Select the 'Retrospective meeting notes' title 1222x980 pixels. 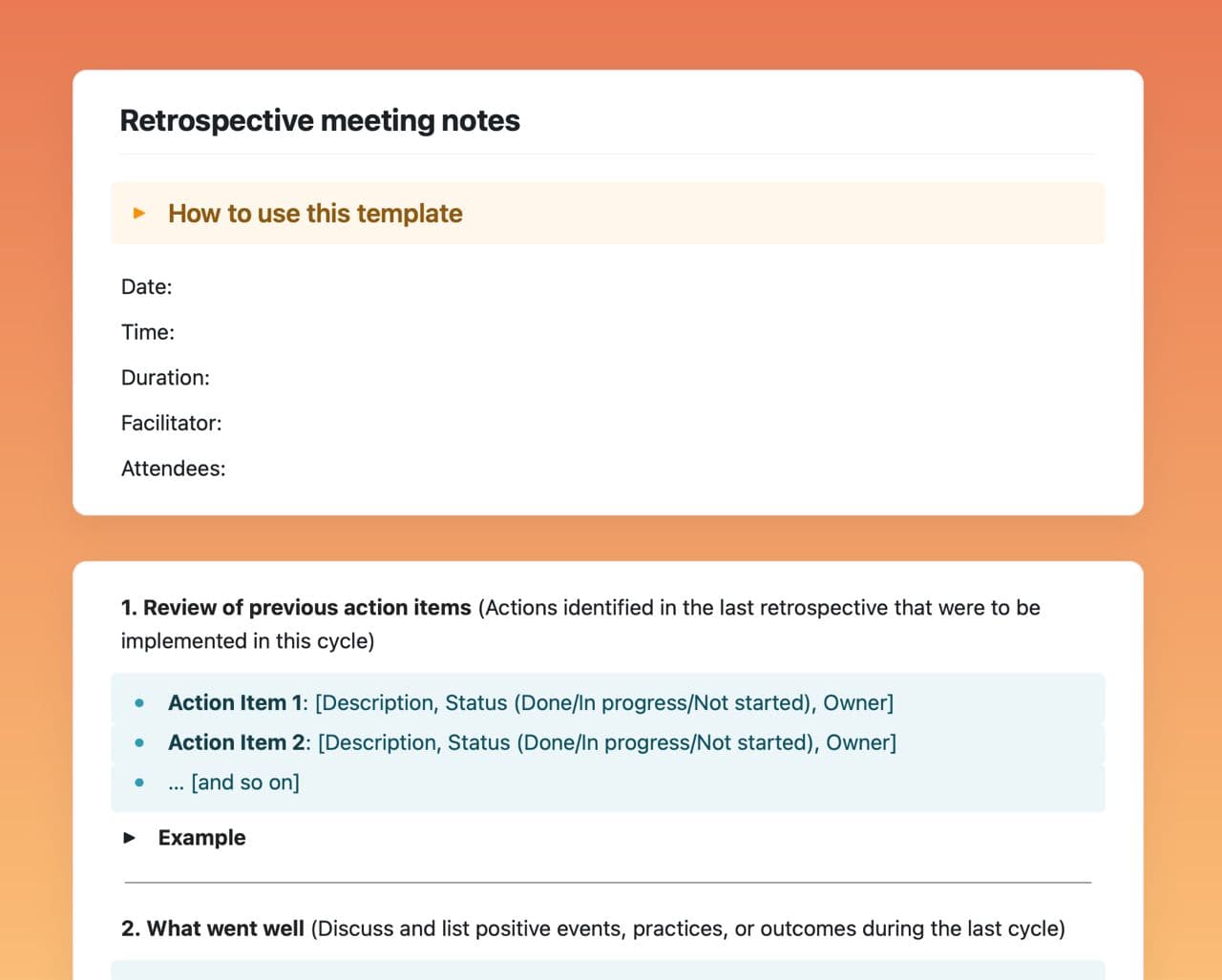(320, 121)
